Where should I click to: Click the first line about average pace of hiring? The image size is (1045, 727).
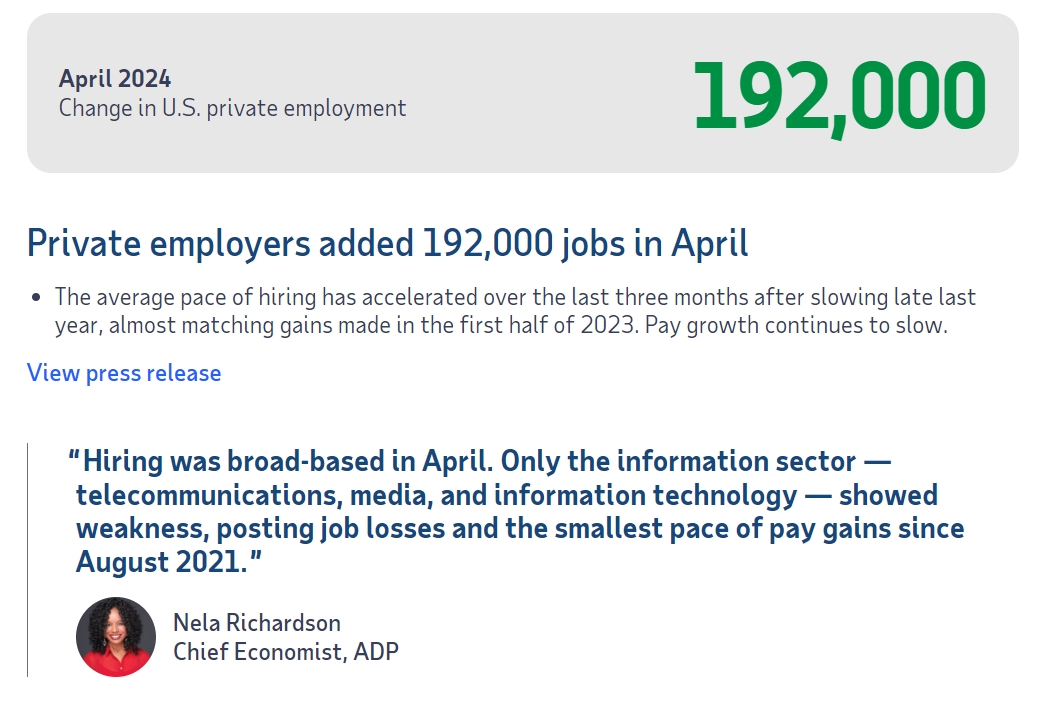(515, 297)
